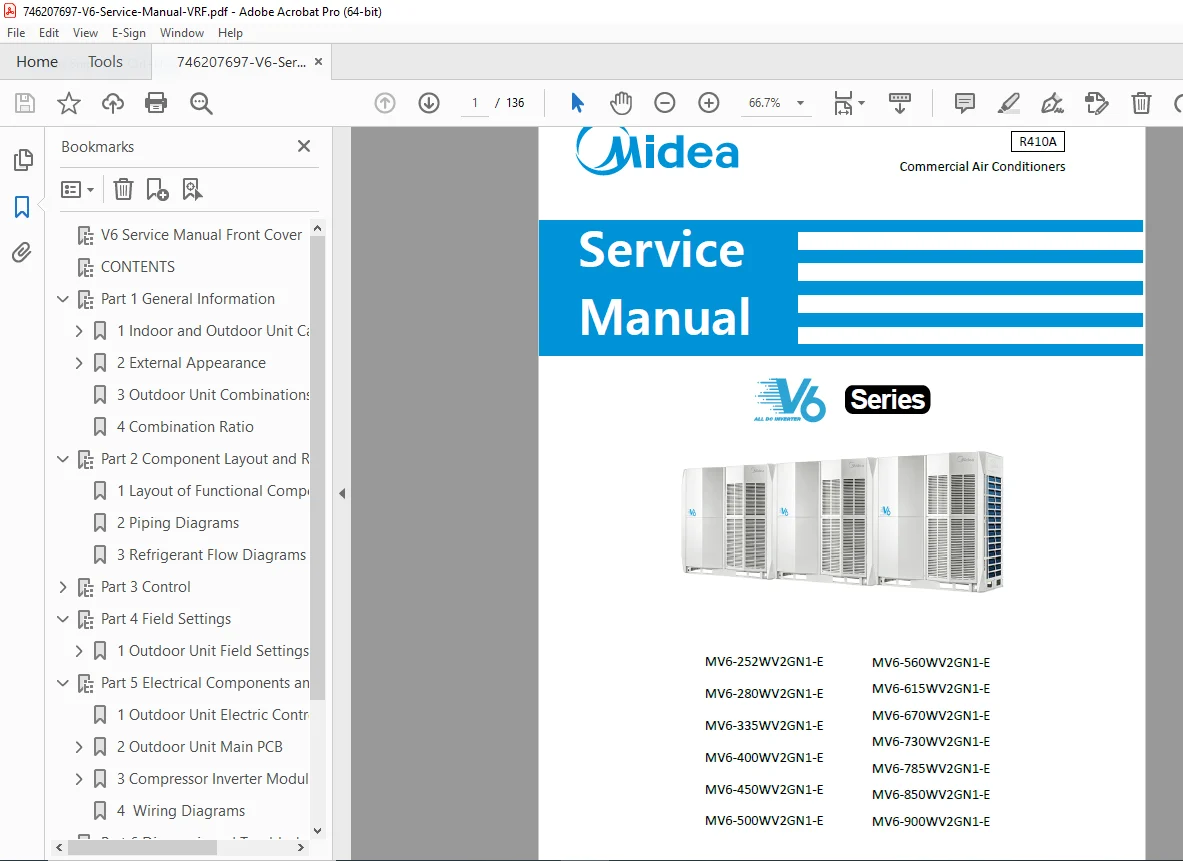
Task: Click the toolbar Delete trash icon
Action: tap(1141, 103)
